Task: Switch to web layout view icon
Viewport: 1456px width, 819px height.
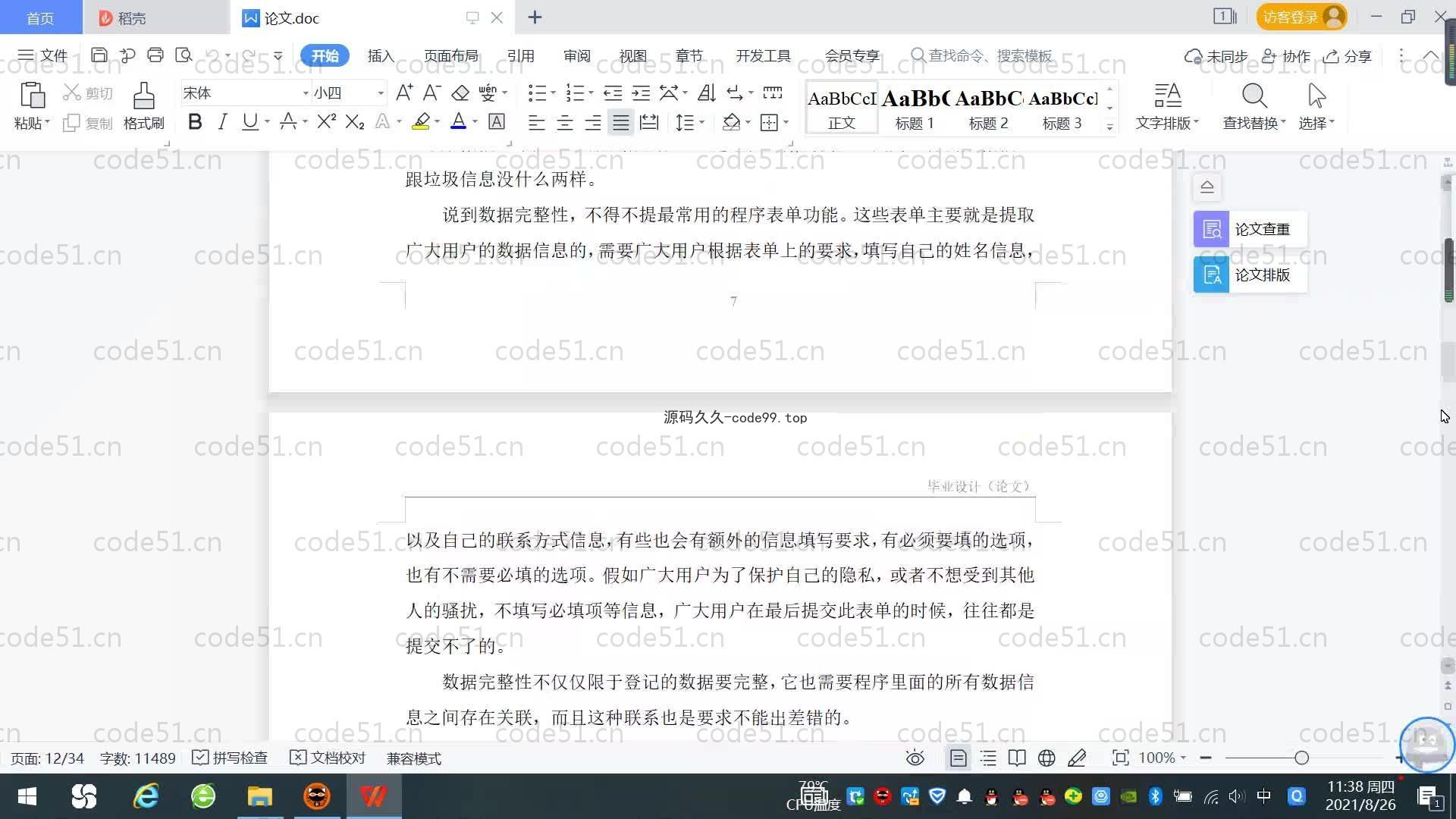Action: click(1046, 758)
